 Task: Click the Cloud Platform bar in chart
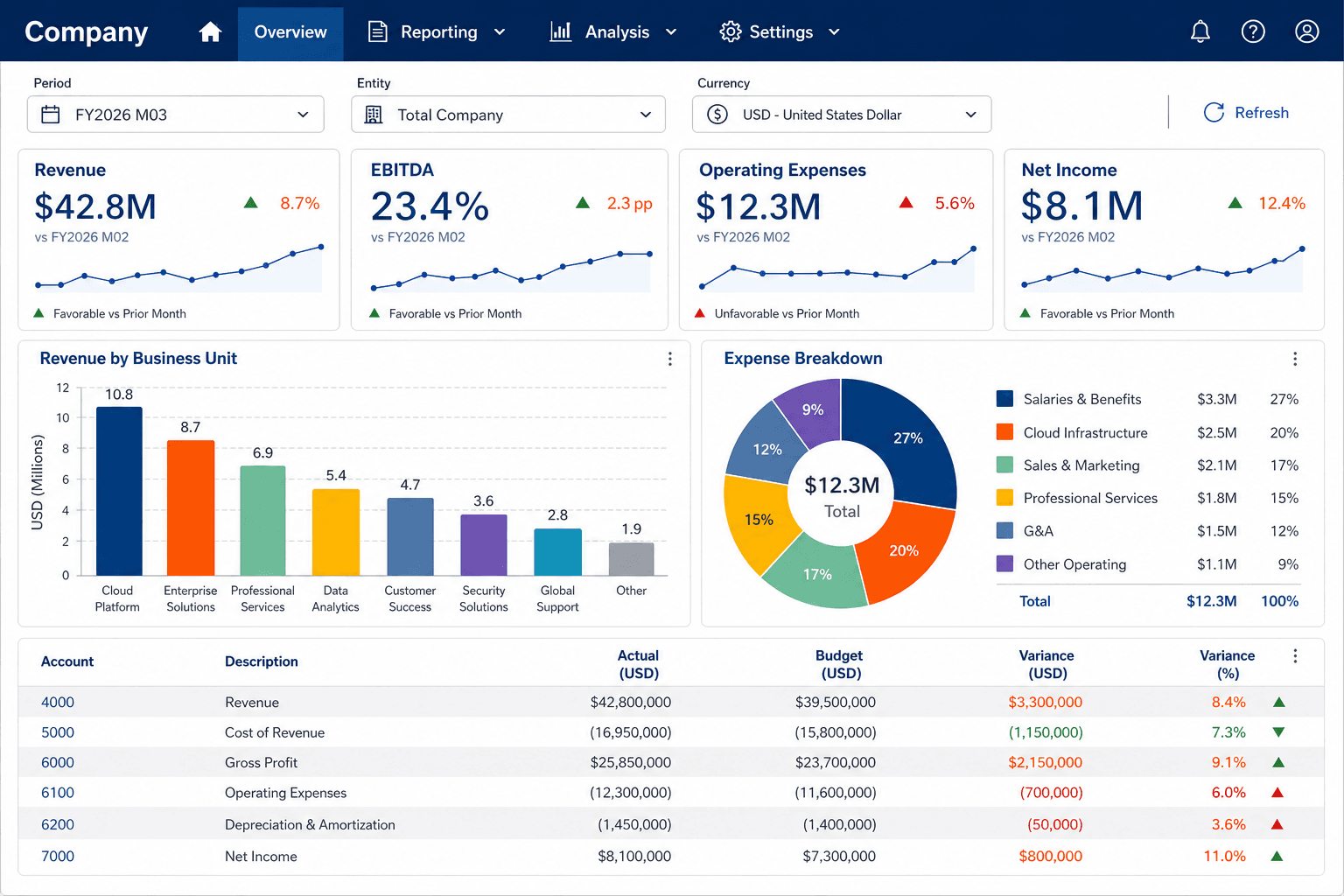tap(119, 491)
